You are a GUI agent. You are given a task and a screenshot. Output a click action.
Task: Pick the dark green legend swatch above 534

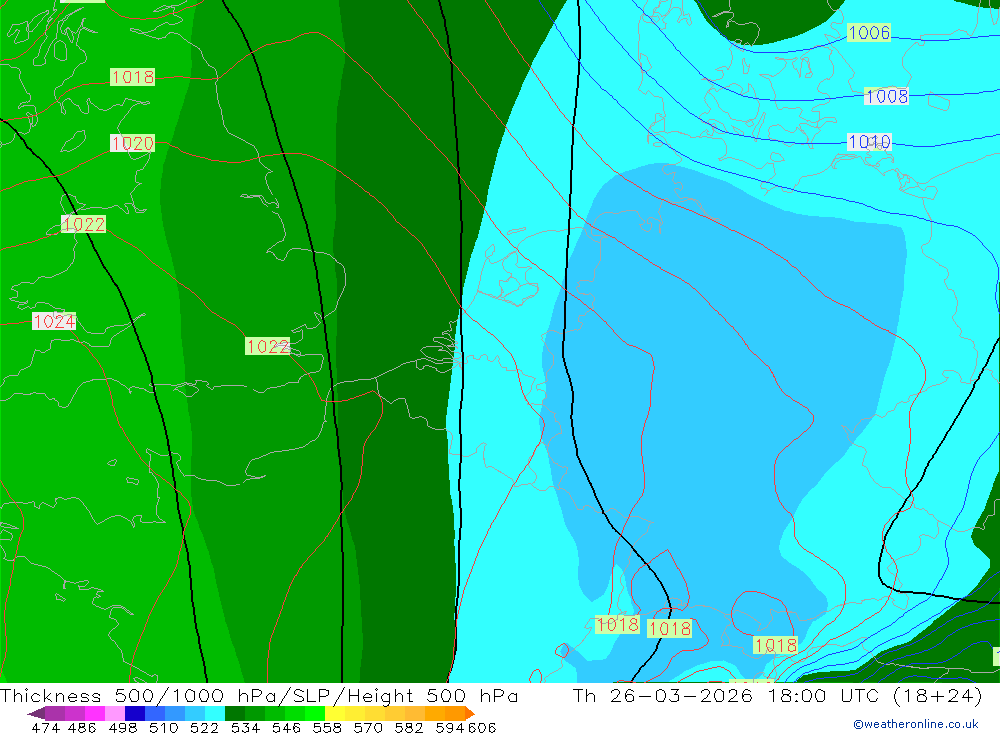coord(235,713)
